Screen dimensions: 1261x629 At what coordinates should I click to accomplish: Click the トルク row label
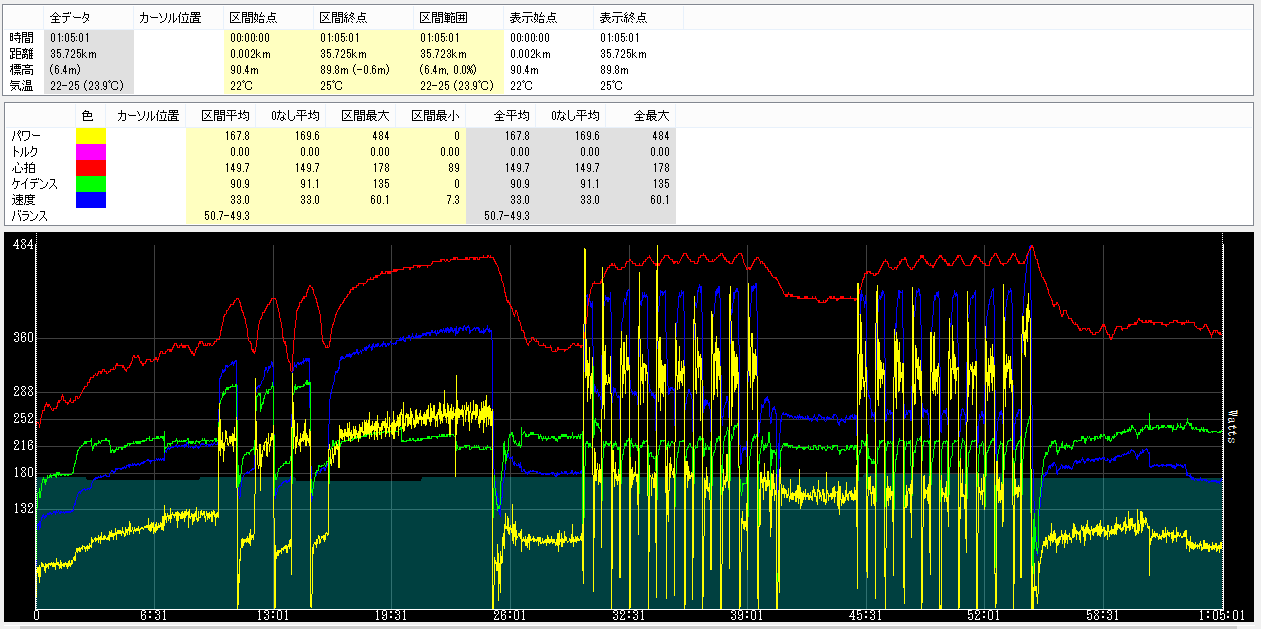(25, 151)
